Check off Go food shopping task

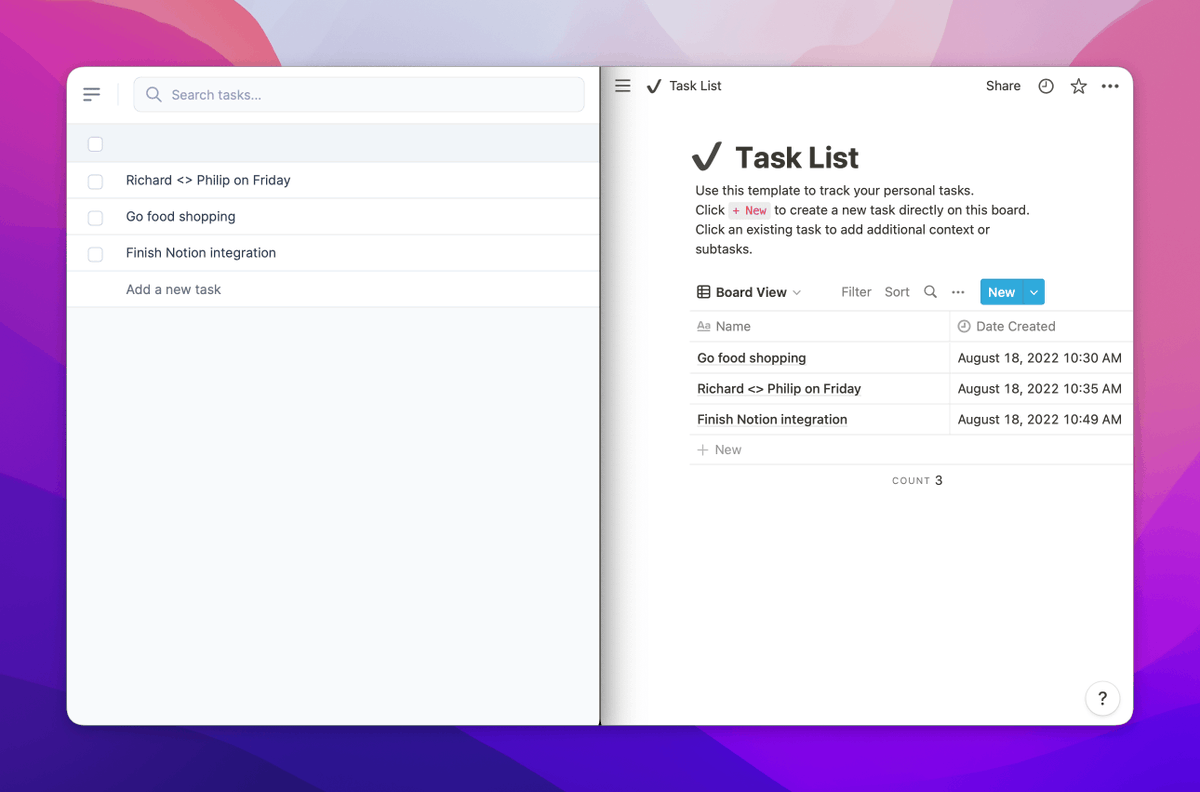click(95, 217)
